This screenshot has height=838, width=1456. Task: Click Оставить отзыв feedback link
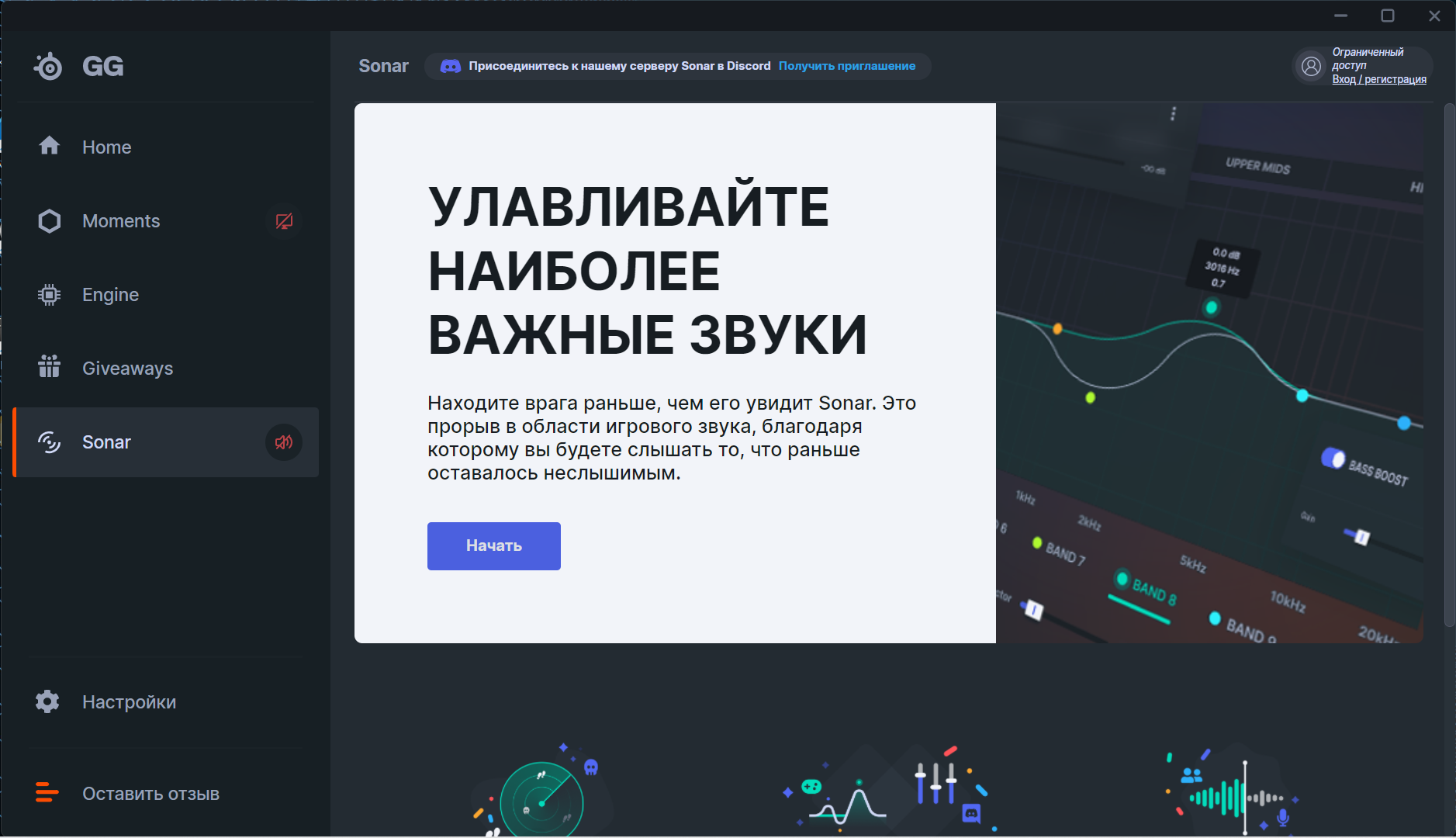150,794
